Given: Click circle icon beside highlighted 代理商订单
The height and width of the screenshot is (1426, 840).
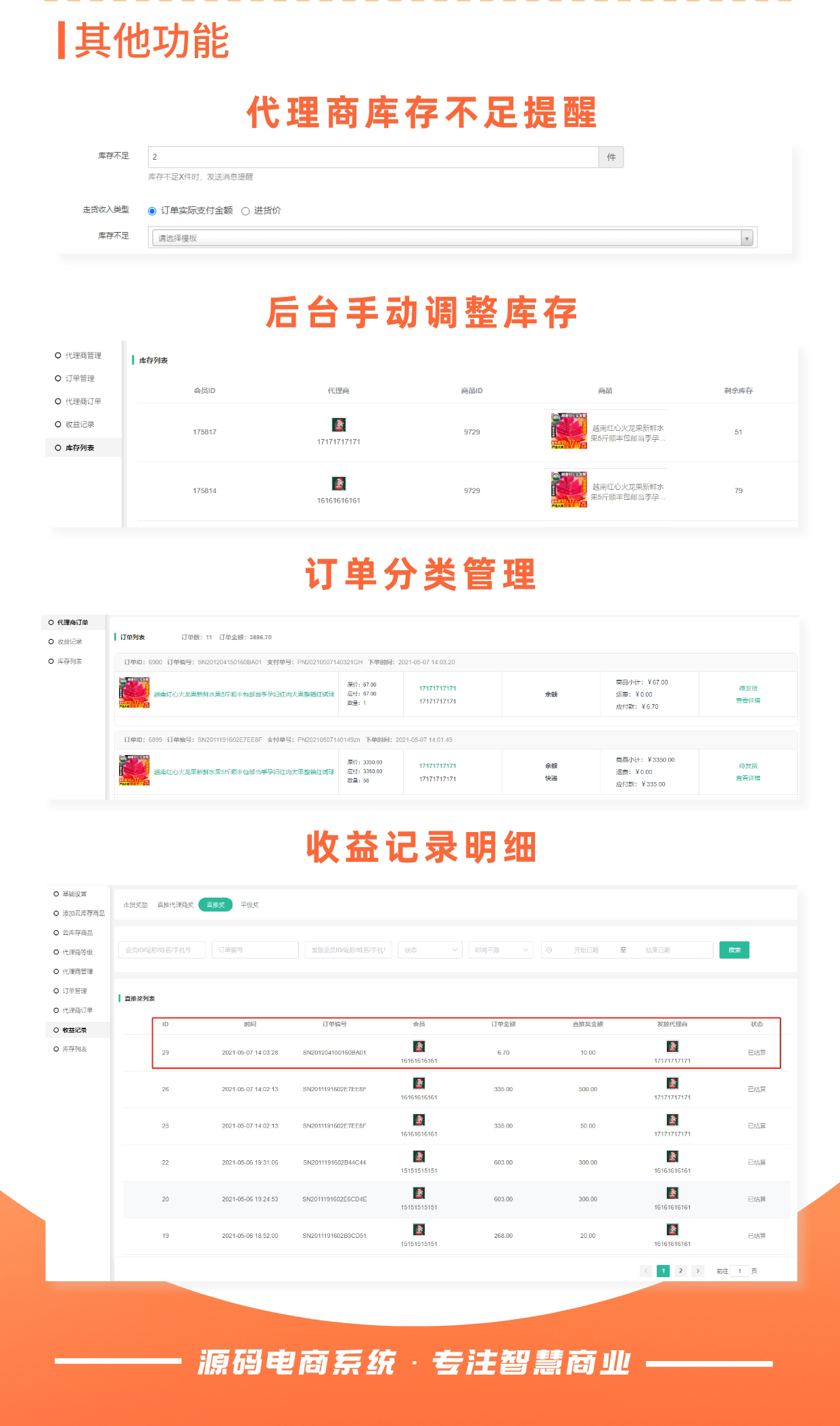Looking at the screenshot, I should 51,622.
